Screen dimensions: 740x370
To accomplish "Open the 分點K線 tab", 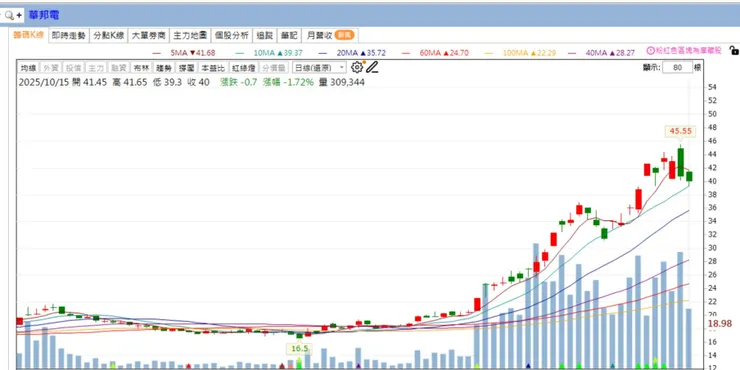I will click(x=109, y=35).
